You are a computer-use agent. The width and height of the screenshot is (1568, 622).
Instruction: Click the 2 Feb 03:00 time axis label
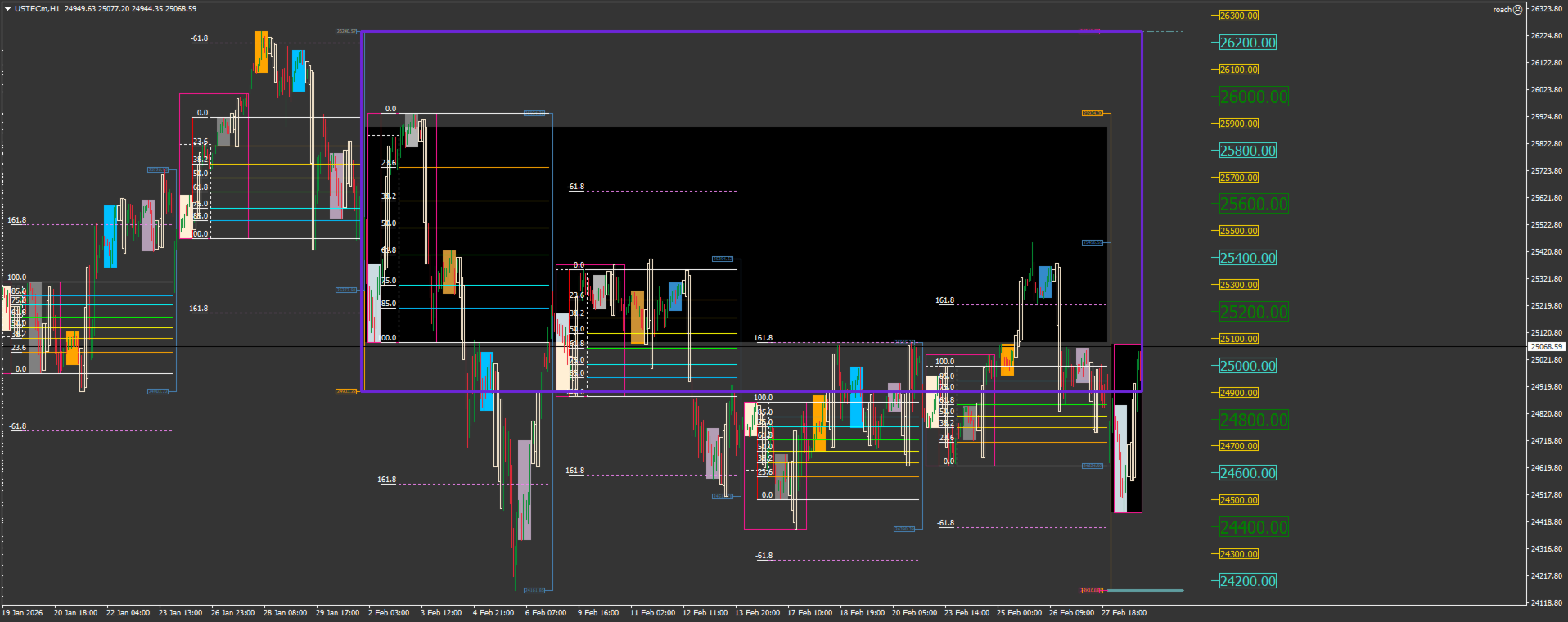[389, 612]
